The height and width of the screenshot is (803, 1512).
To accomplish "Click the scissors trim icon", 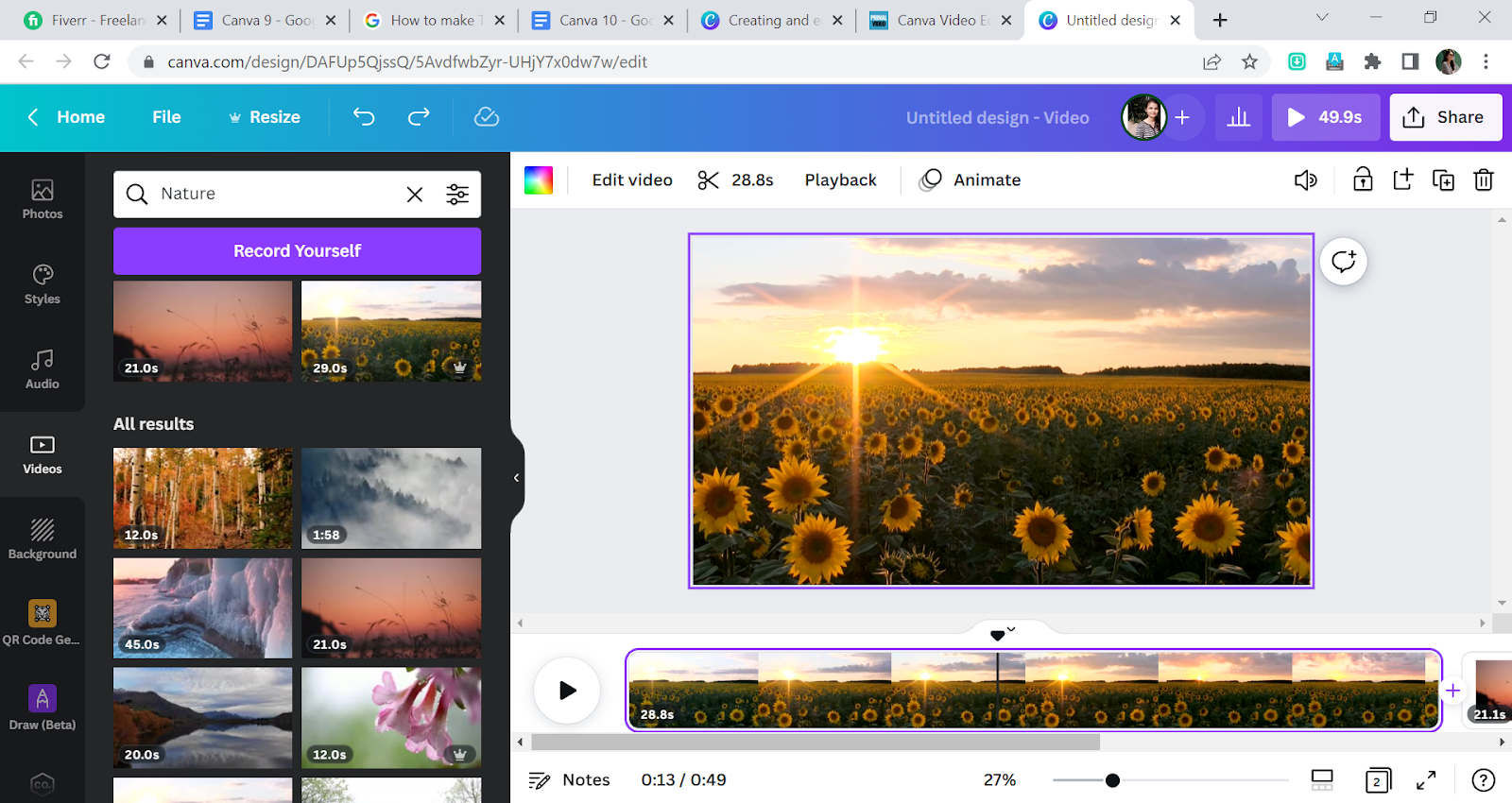I will pos(709,179).
